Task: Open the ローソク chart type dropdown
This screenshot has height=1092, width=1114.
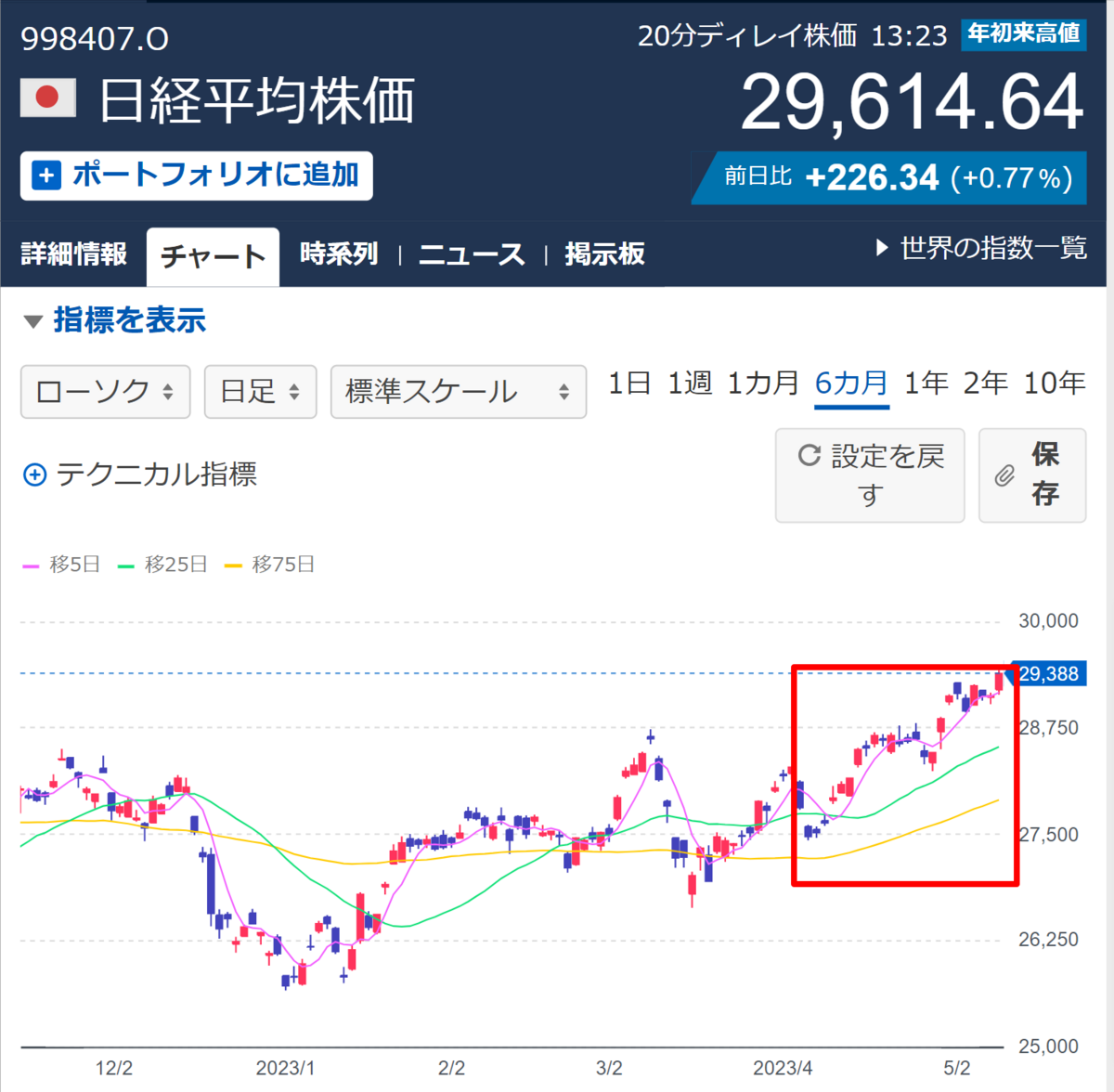Action: pyautogui.click(x=105, y=392)
